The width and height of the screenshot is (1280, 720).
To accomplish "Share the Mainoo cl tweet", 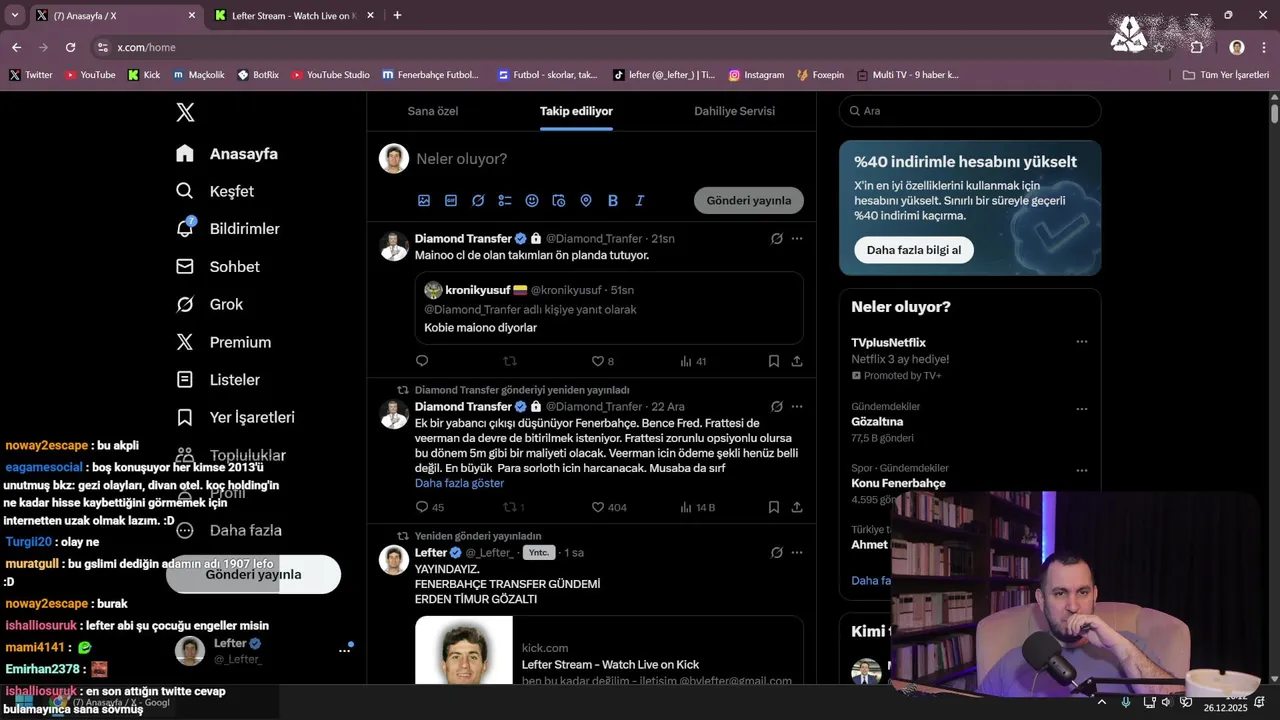I will click(797, 361).
